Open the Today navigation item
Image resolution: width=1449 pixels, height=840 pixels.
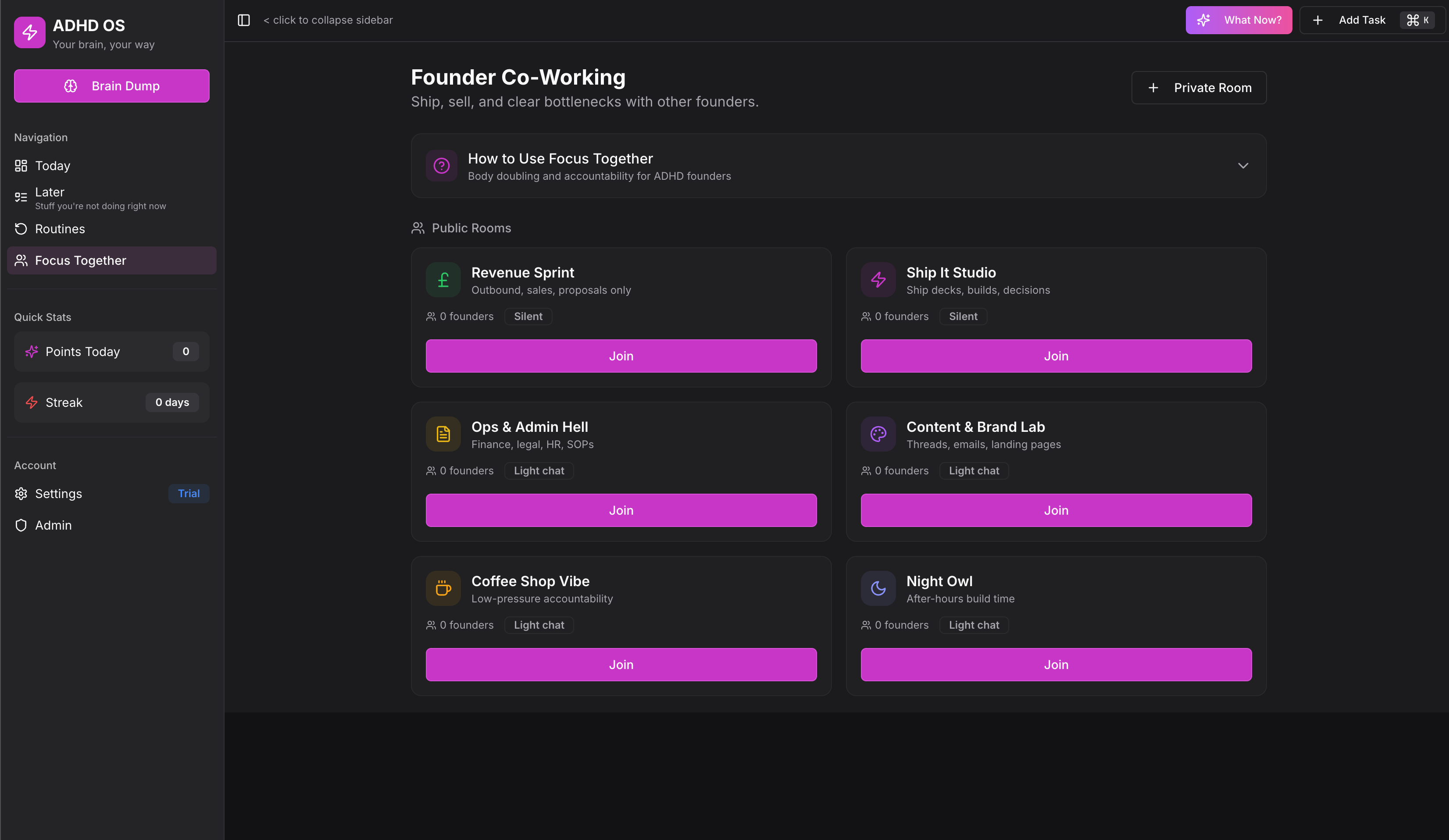coord(52,166)
